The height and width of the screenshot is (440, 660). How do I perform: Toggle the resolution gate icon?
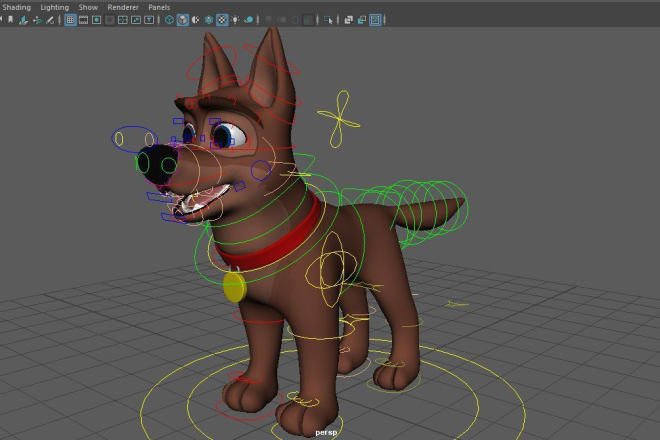[x=96, y=19]
